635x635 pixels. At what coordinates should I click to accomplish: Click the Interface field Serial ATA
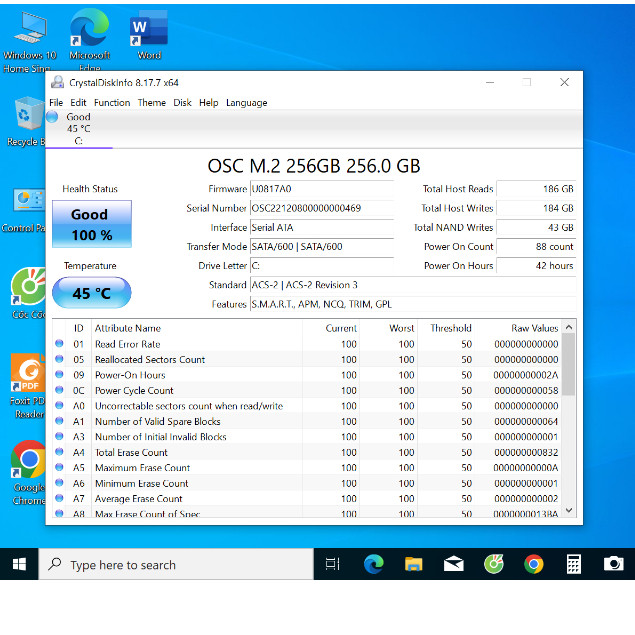pos(322,227)
